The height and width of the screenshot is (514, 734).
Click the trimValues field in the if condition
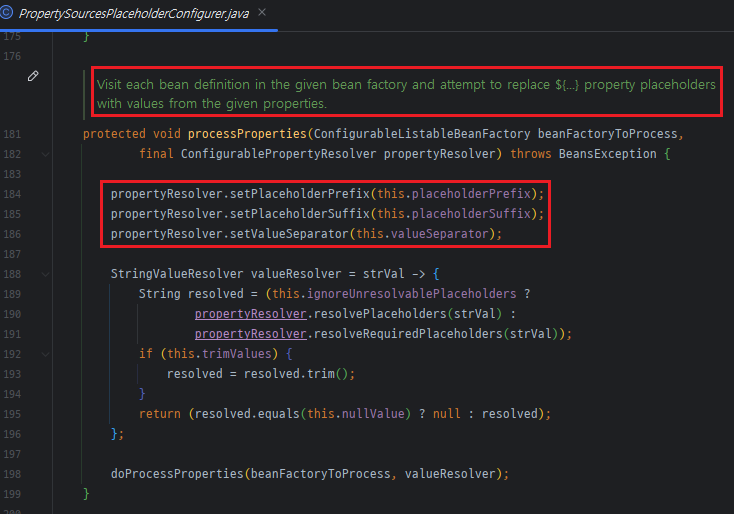[x=237, y=354]
